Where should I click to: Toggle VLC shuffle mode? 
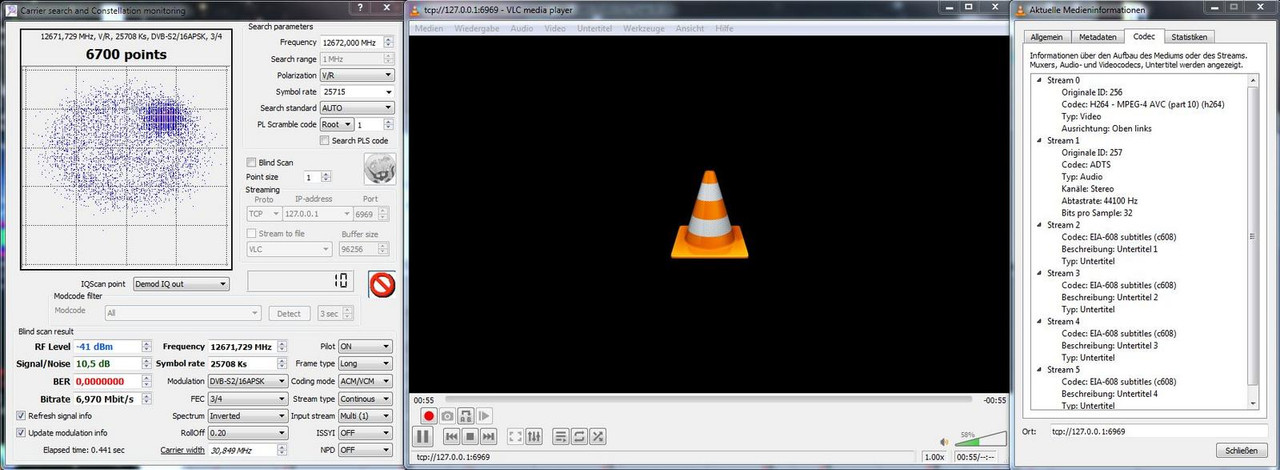tap(597, 436)
